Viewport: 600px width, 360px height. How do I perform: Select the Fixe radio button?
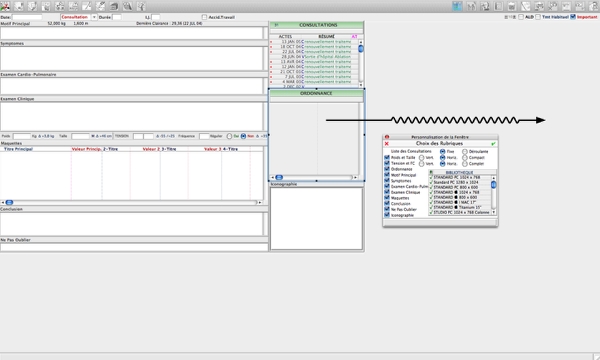pyautogui.click(x=442, y=151)
